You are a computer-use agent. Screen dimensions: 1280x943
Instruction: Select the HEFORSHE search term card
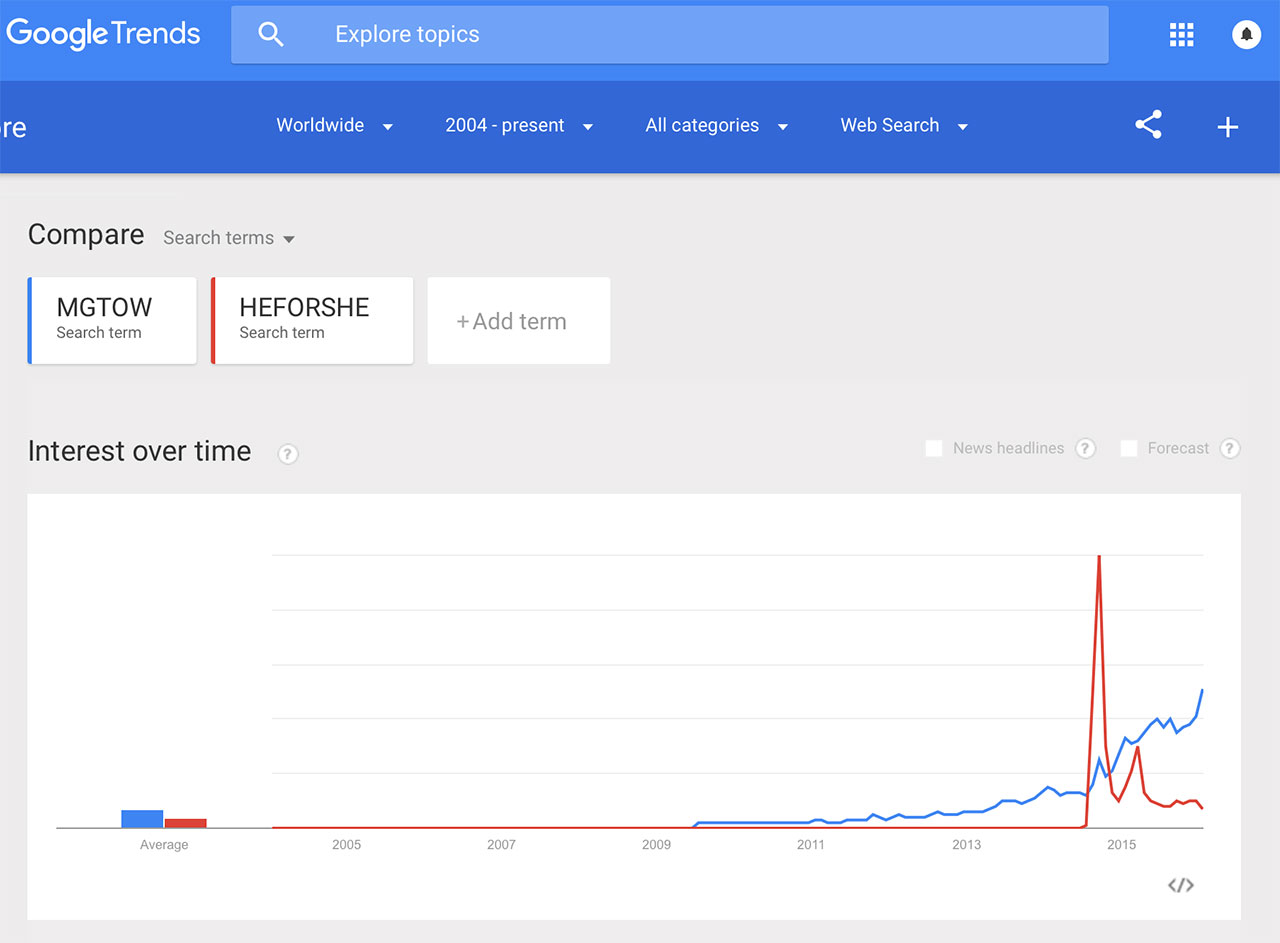[x=312, y=320]
